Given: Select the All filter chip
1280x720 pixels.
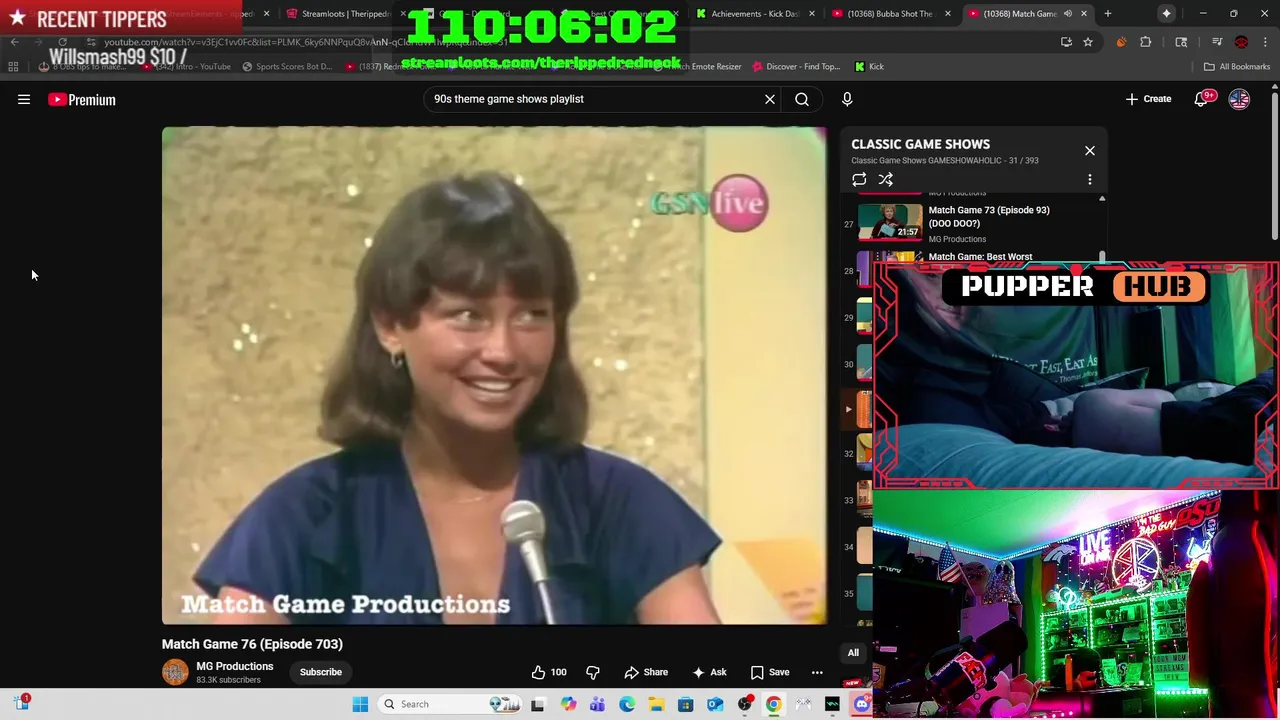Looking at the screenshot, I should pyautogui.click(x=853, y=653).
